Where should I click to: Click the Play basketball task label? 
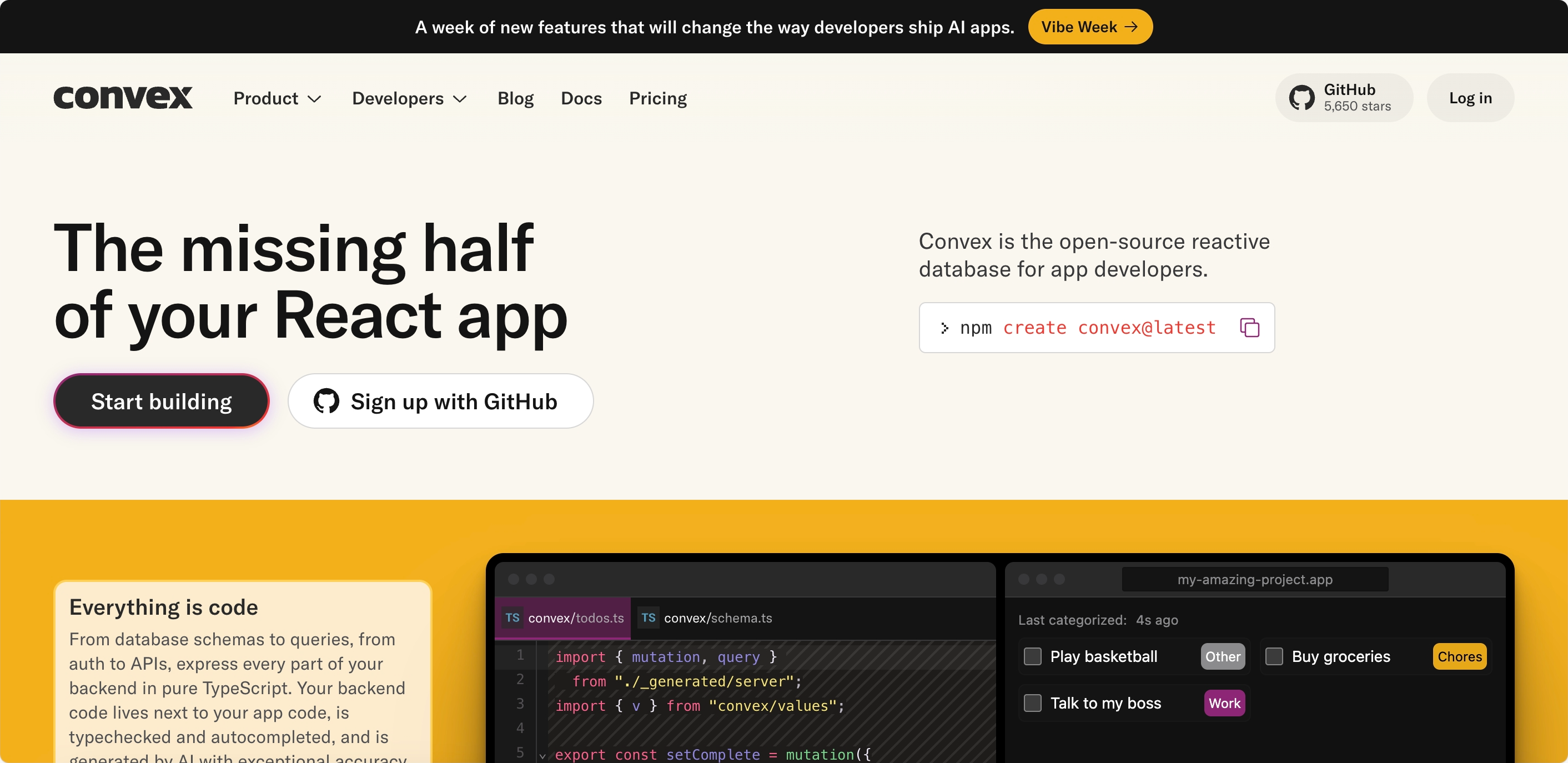tap(1104, 656)
